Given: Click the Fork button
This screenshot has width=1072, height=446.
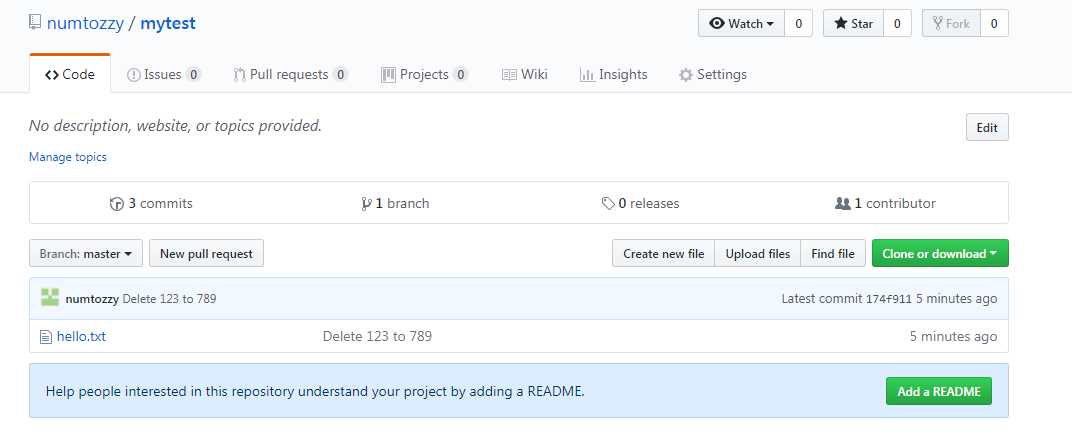Looking at the screenshot, I should [951, 23].
